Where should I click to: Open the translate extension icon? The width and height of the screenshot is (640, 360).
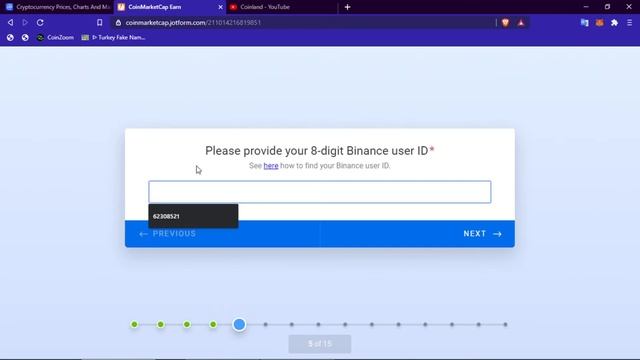click(x=584, y=23)
